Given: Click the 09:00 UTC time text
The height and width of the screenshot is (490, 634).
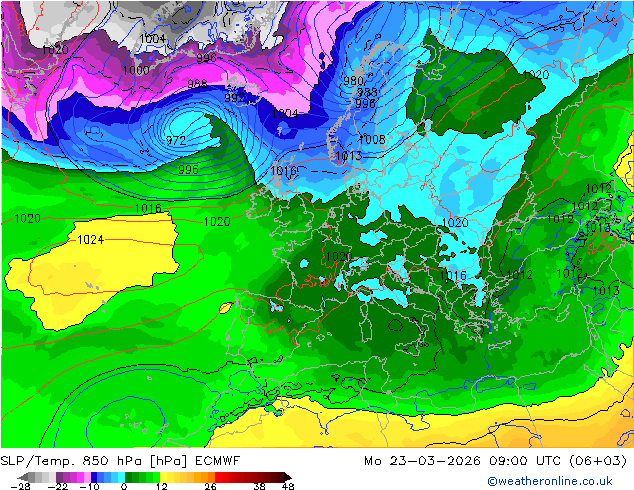Looking at the screenshot, I should pos(525,460).
